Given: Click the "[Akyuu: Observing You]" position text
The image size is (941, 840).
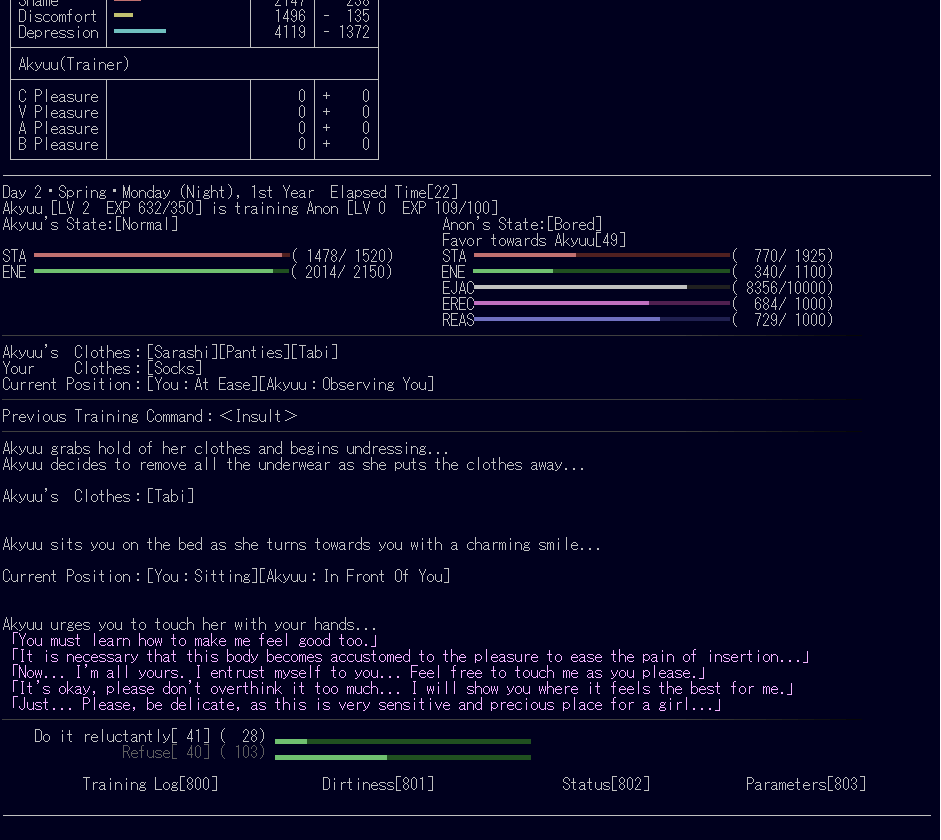Looking at the screenshot, I should click(x=346, y=385).
